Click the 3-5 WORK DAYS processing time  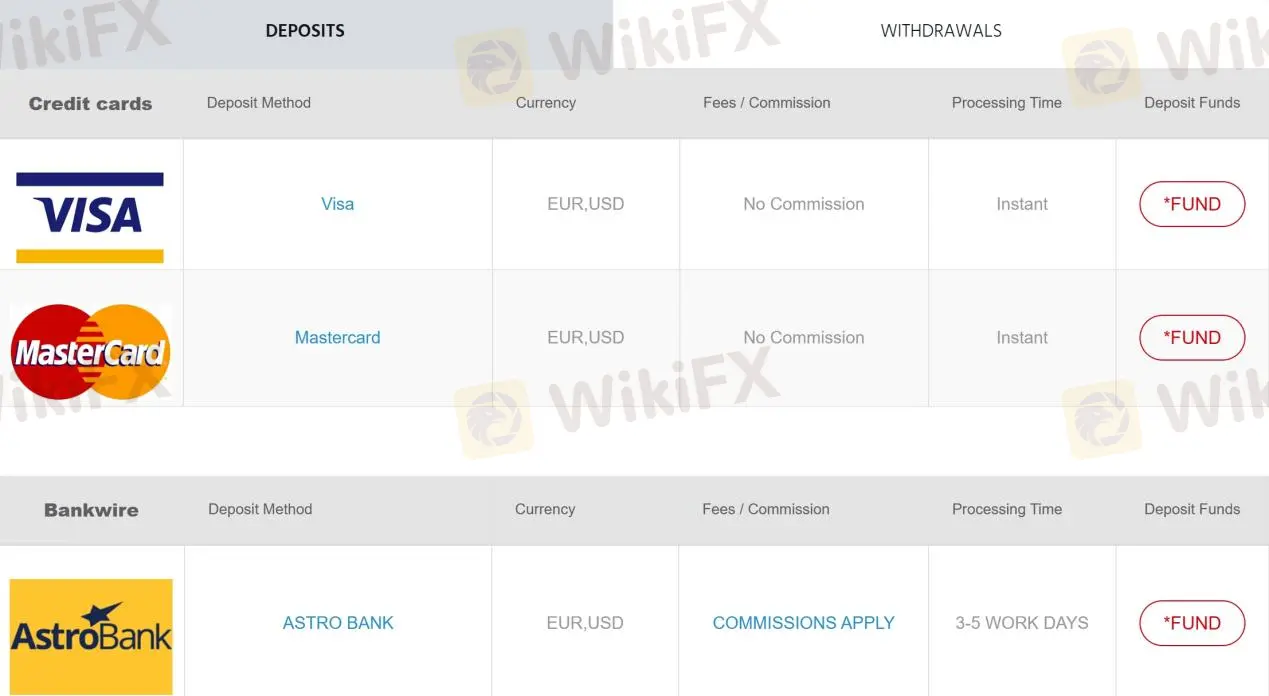1021,623
